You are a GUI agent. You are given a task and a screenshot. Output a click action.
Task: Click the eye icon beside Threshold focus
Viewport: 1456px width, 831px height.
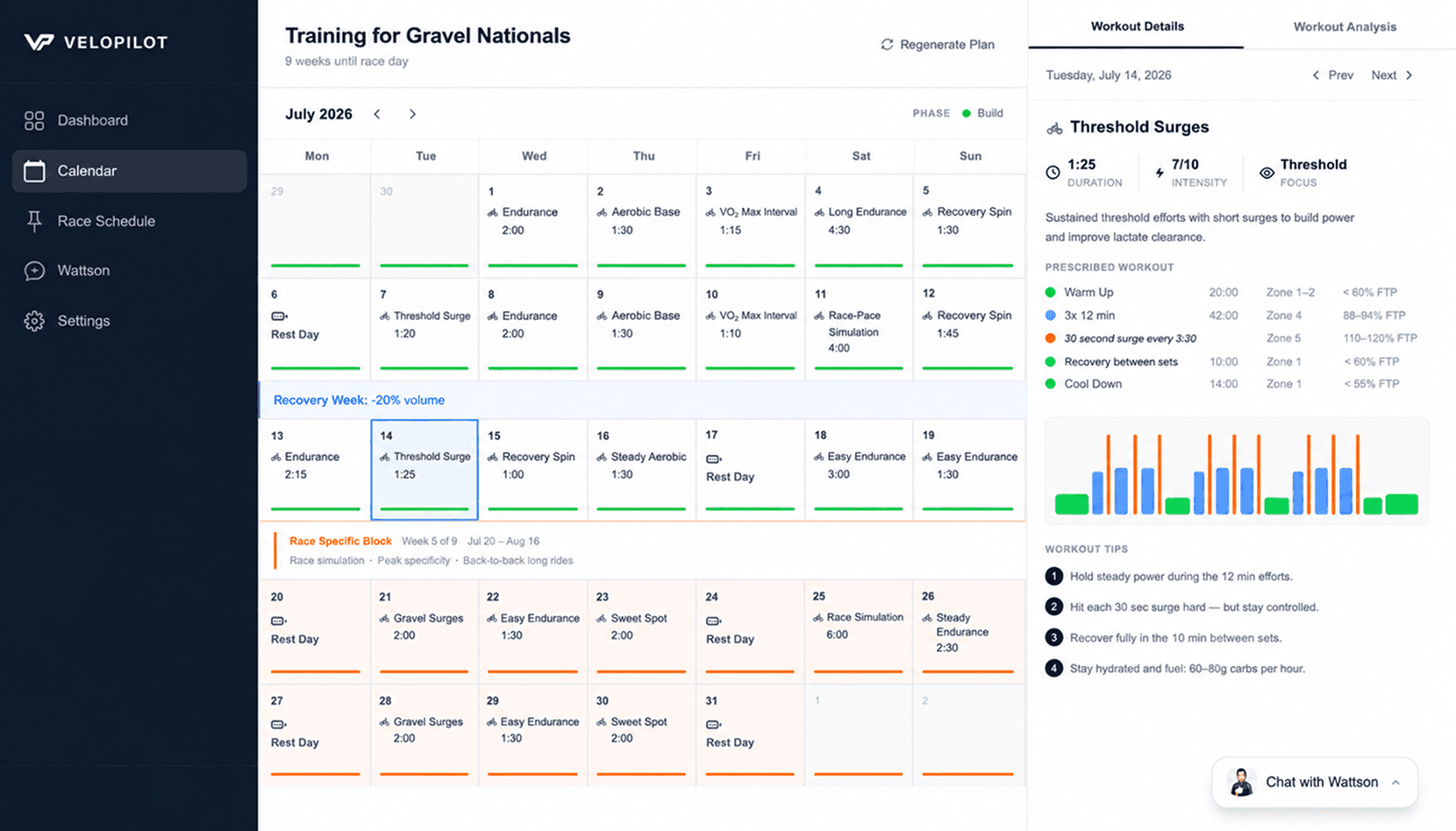[x=1267, y=173]
